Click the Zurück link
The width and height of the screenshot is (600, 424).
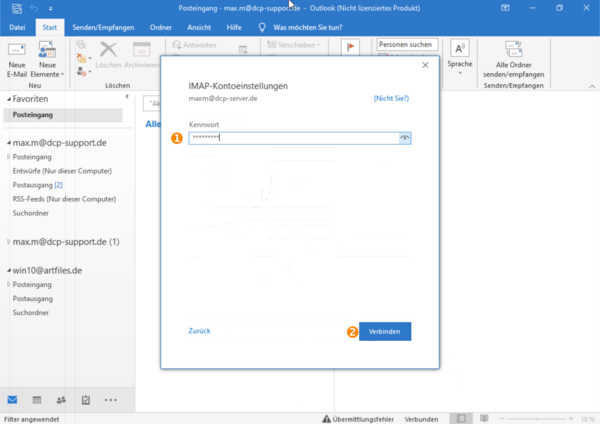tap(199, 331)
